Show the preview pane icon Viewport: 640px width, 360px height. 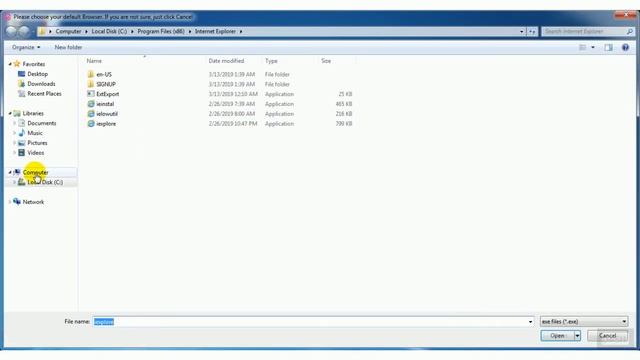coord(608,47)
